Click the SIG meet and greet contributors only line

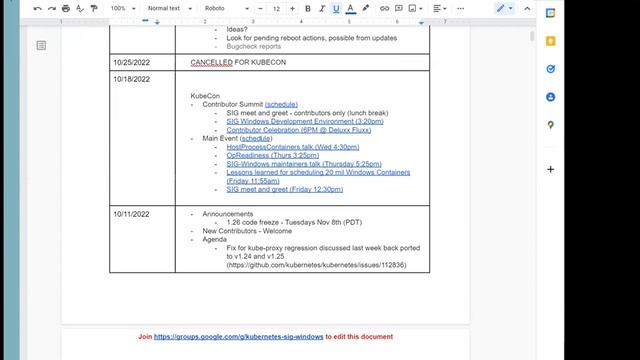pyautogui.click(x=307, y=113)
